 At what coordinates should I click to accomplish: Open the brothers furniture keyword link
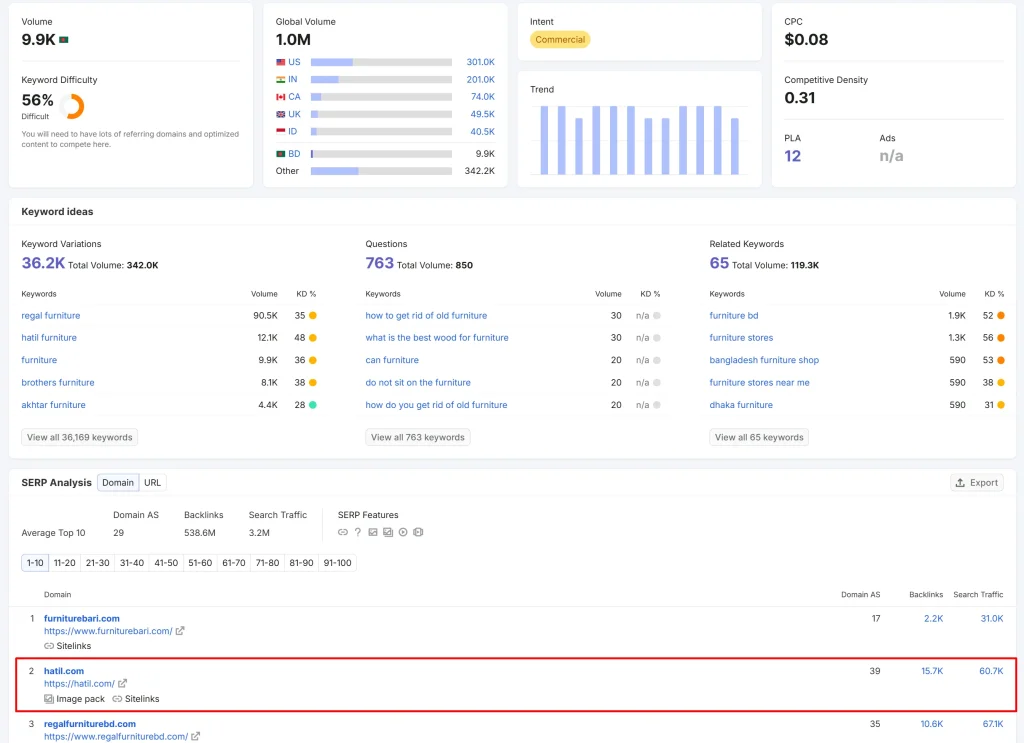click(x=58, y=383)
